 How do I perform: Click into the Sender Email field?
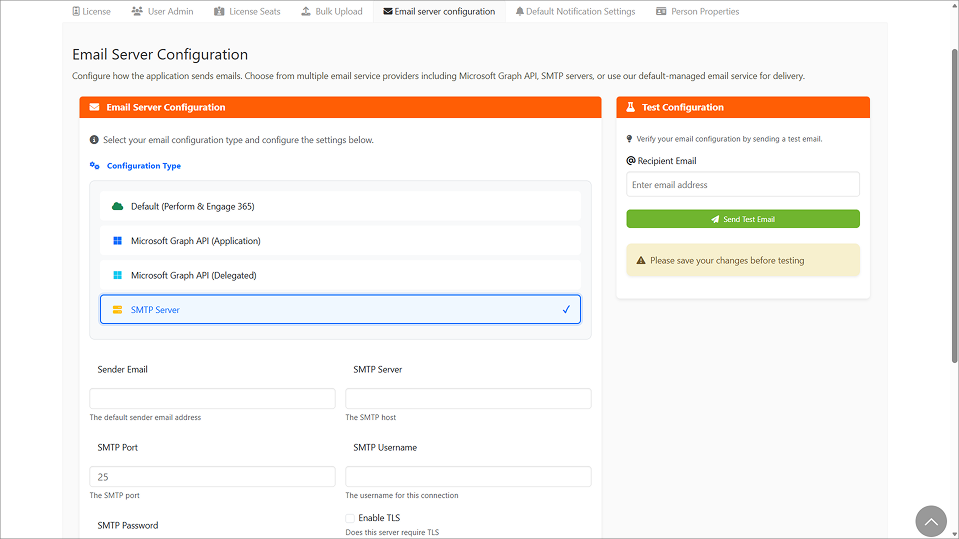tap(212, 398)
